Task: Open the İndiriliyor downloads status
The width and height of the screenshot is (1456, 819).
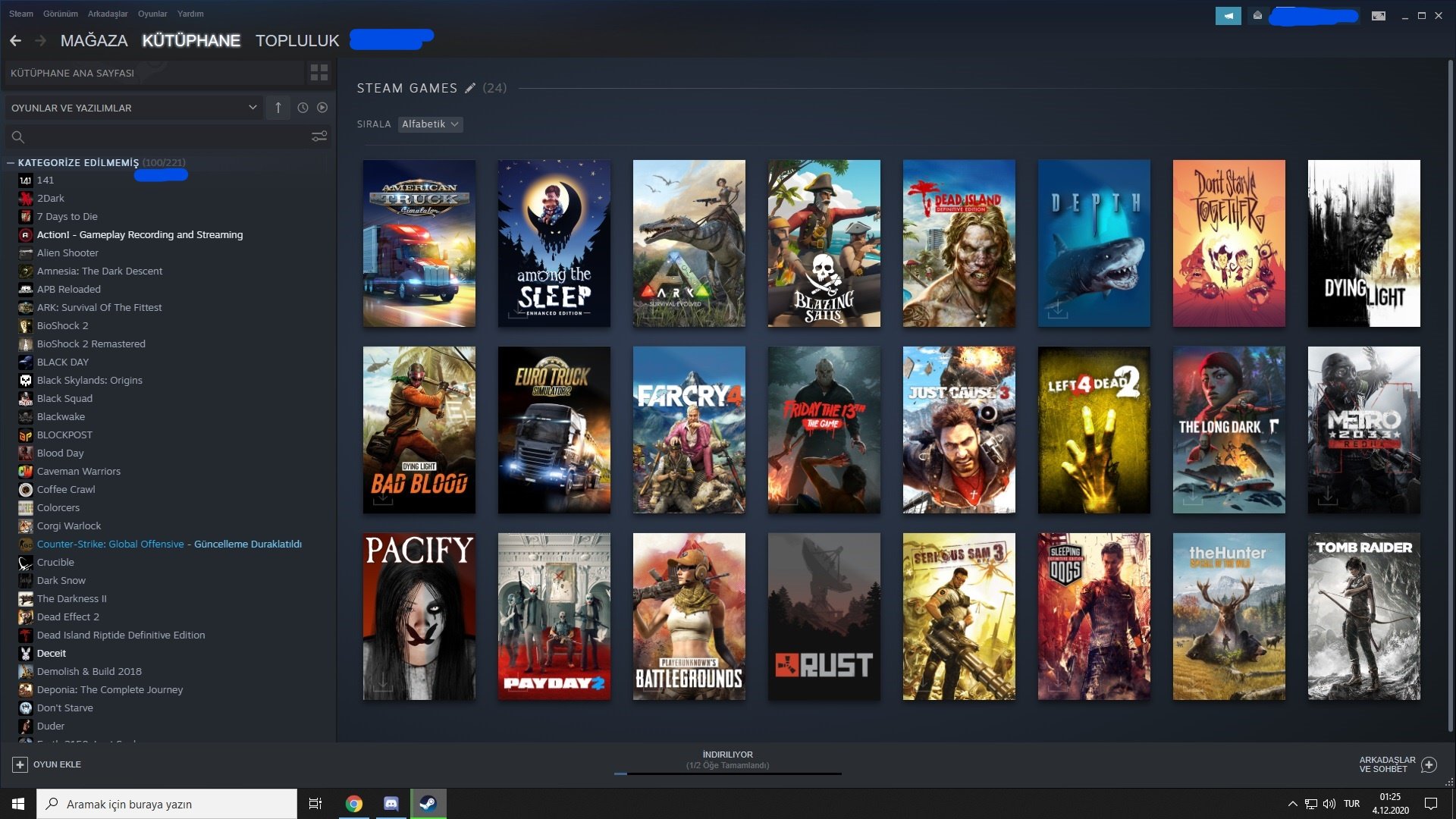Action: (728, 760)
